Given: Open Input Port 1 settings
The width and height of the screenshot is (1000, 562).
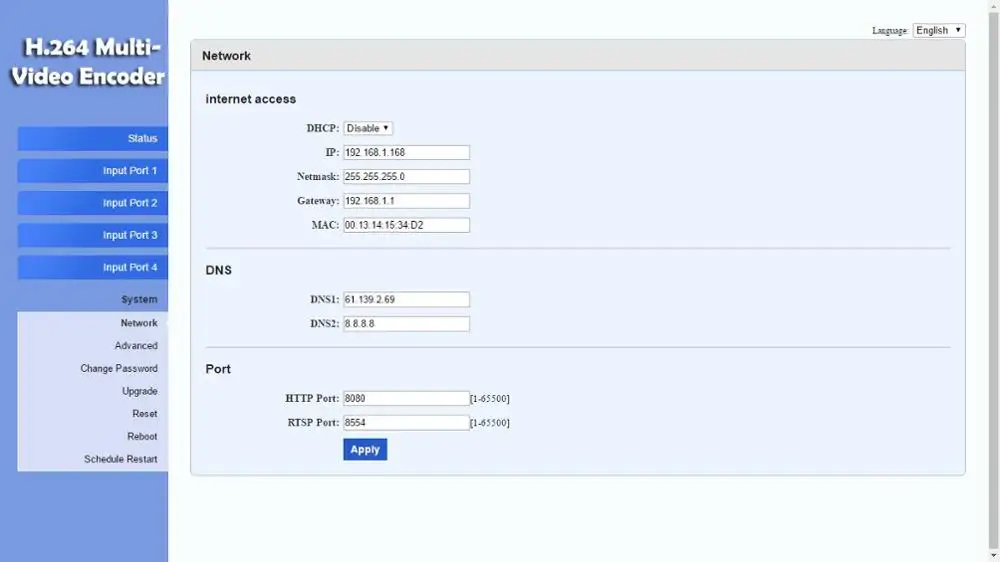Looking at the screenshot, I should (92, 171).
